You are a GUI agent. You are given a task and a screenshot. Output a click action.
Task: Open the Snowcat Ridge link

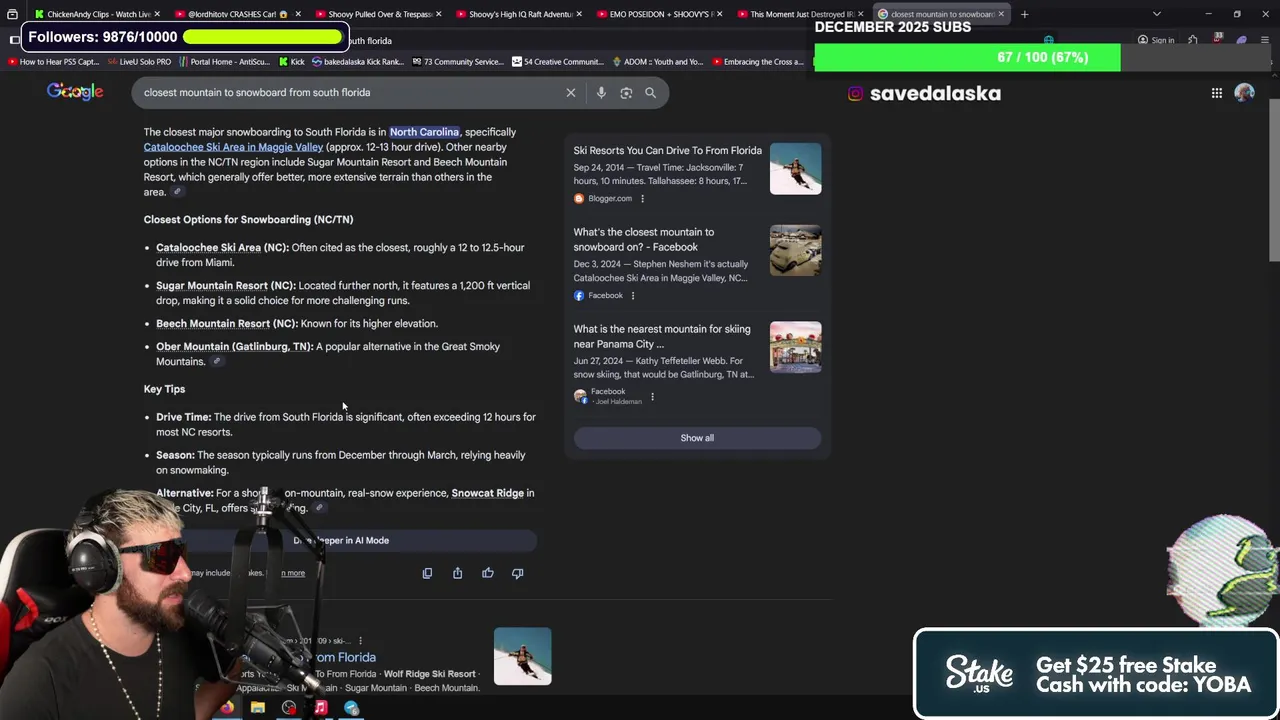487,493
